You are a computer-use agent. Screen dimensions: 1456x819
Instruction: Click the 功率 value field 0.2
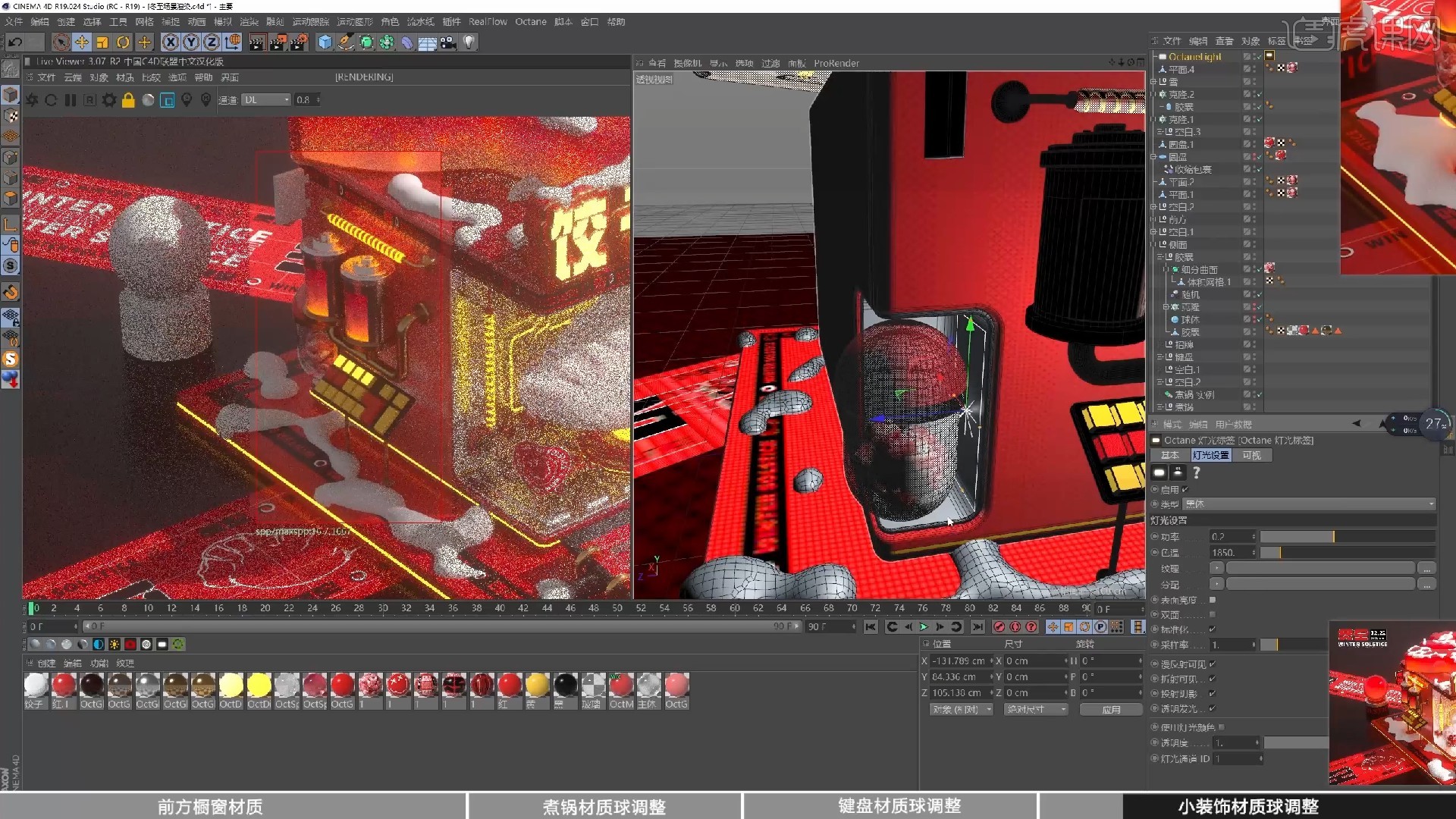click(x=1232, y=537)
